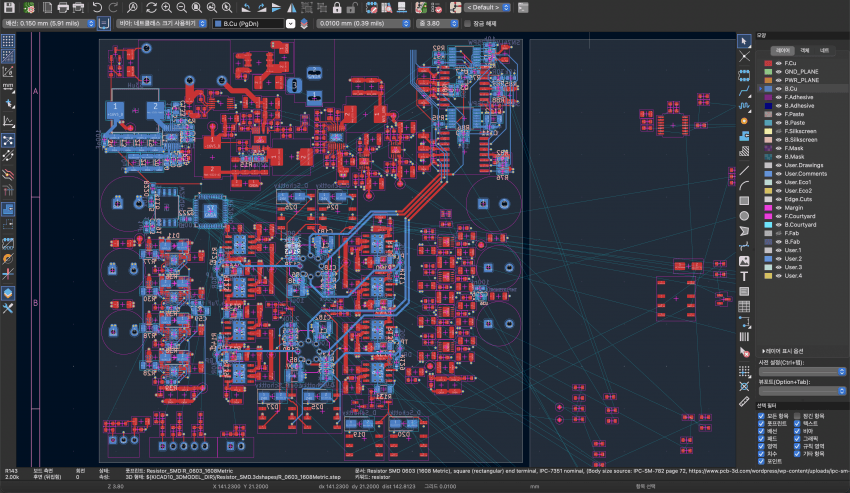850x493 pixels.
Task: Select the Add Table tool
Action: (x=744, y=307)
